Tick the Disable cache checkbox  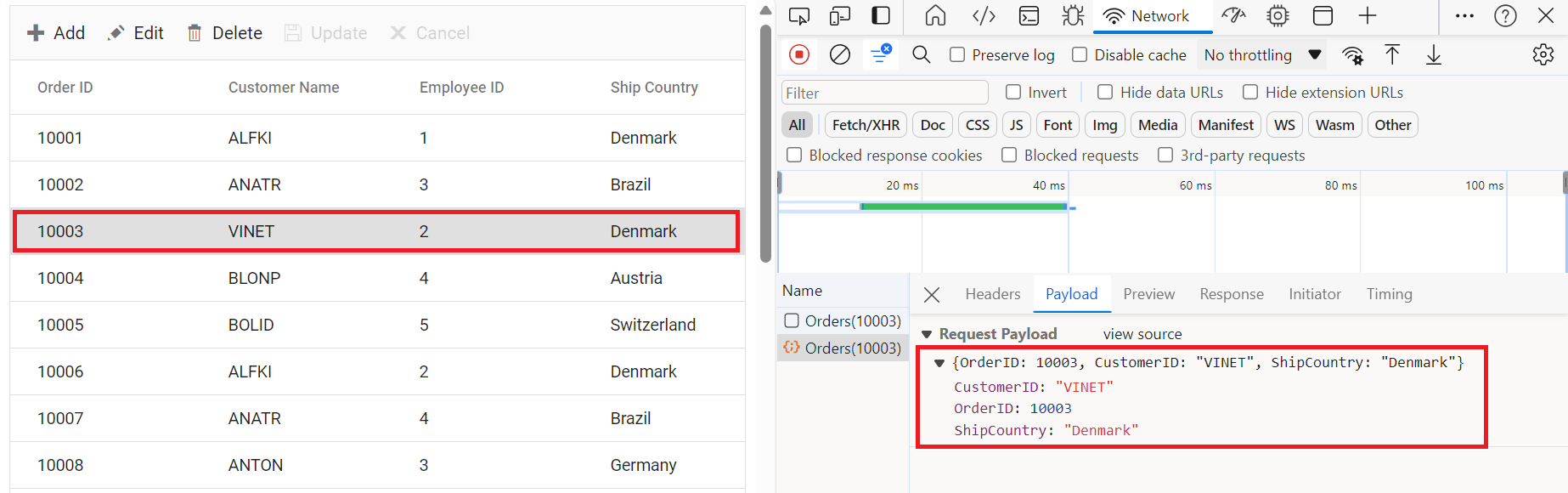click(1080, 54)
